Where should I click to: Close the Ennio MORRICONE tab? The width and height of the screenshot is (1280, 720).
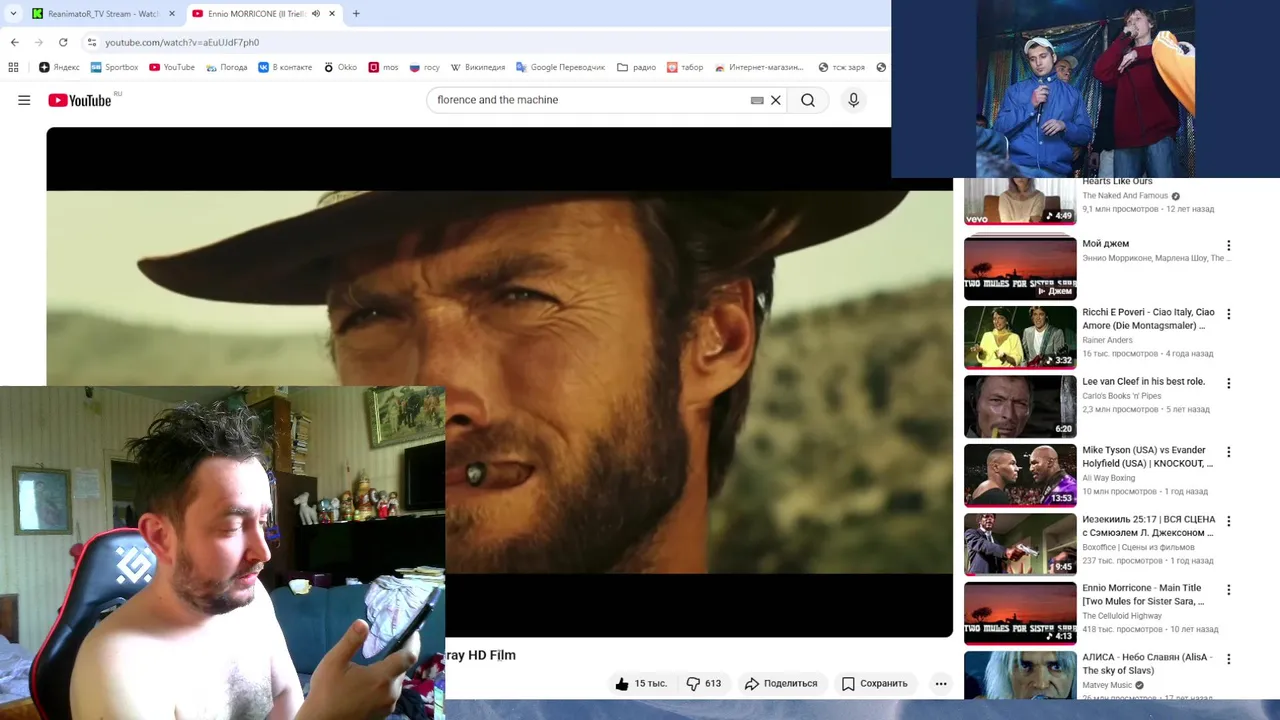pos(332,14)
